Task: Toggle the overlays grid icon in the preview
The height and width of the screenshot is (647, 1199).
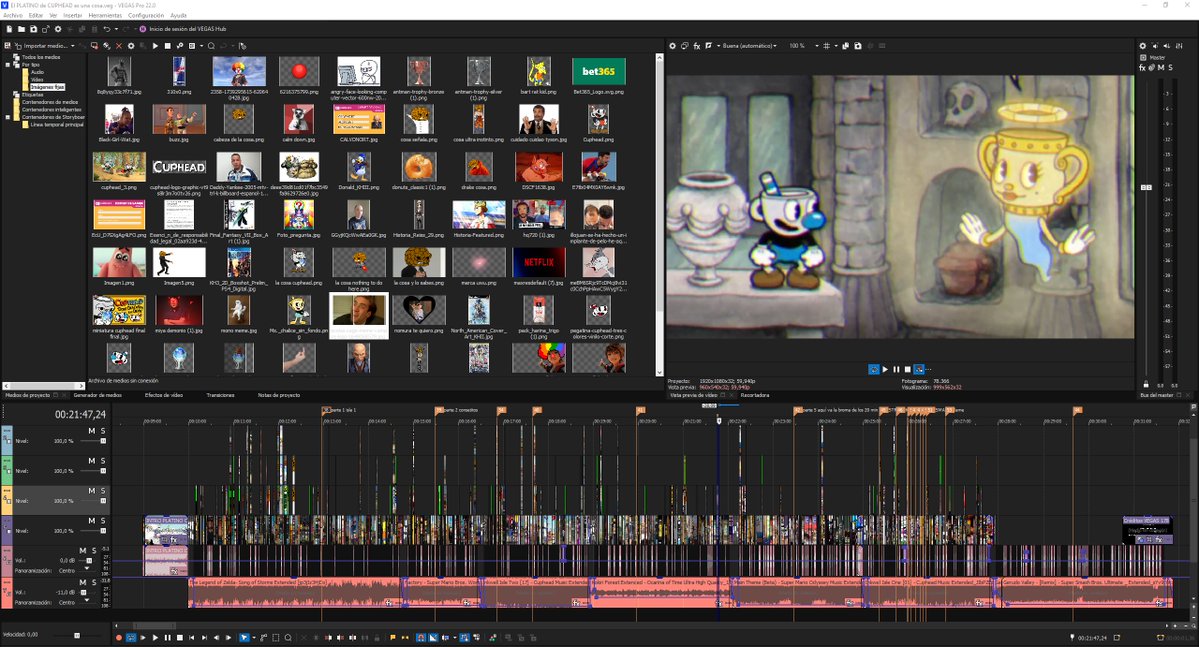Action: 827,46
